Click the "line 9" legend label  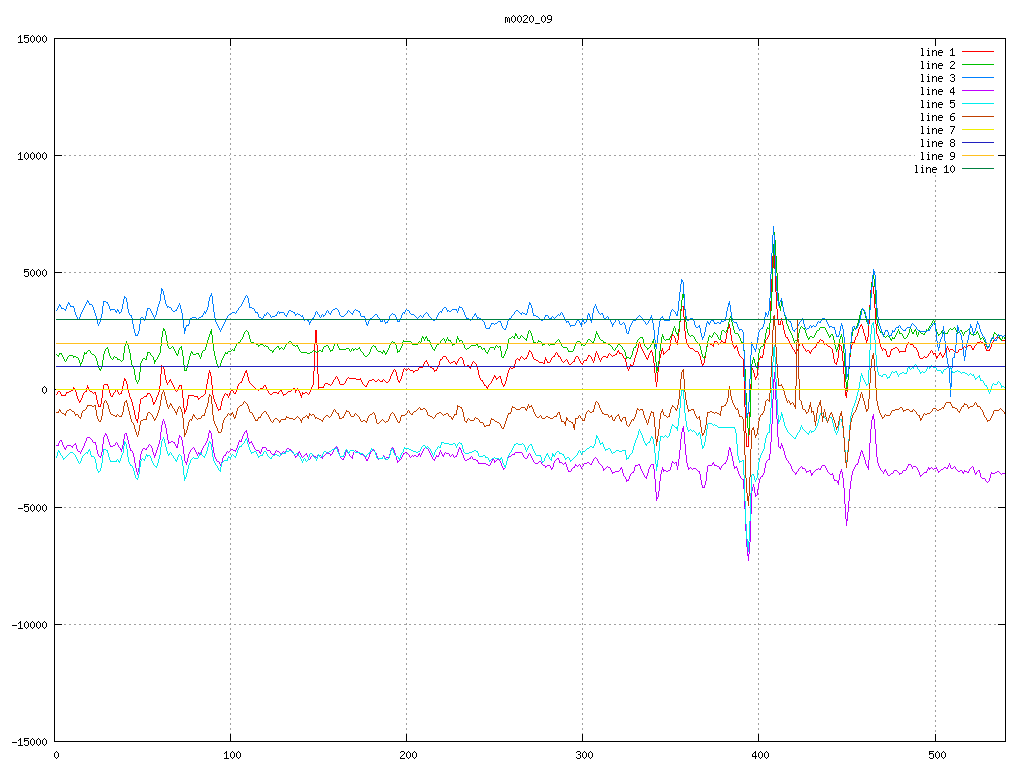point(937,156)
